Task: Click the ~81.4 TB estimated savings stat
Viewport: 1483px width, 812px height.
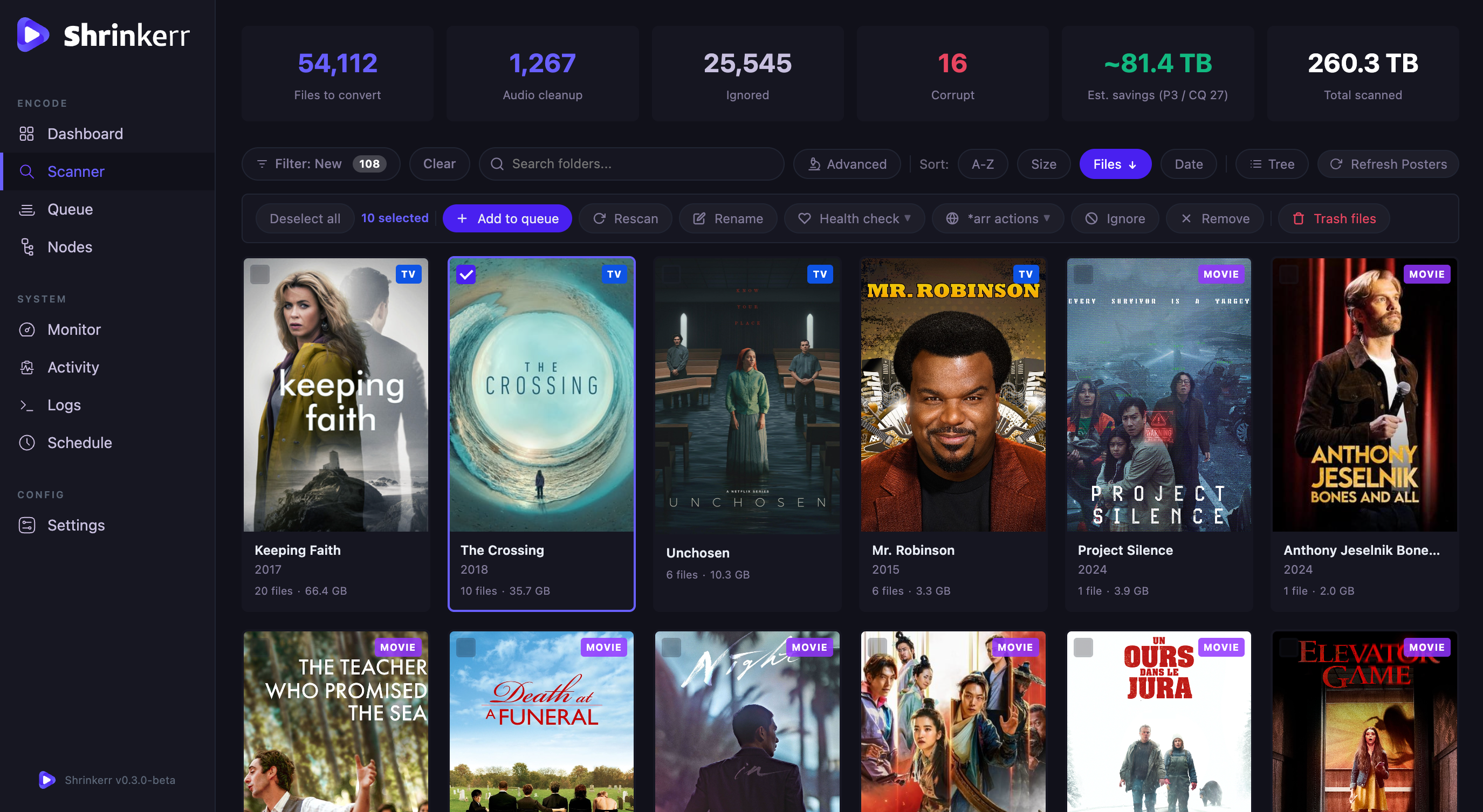Action: click(1158, 73)
